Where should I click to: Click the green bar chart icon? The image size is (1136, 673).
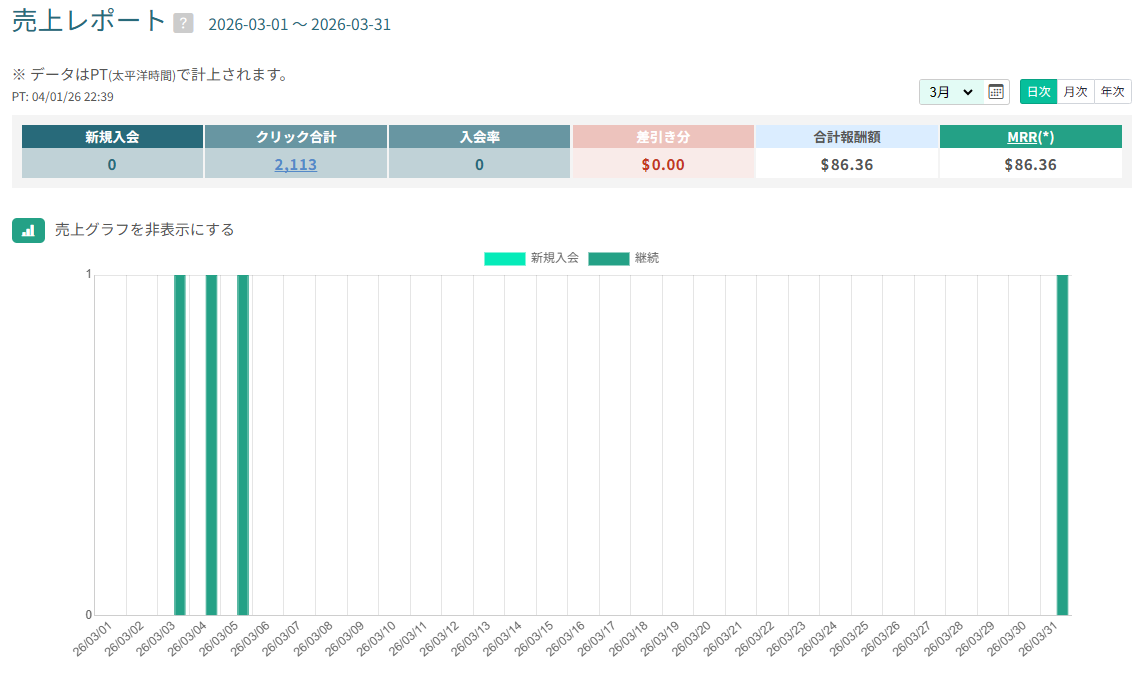pos(29,230)
